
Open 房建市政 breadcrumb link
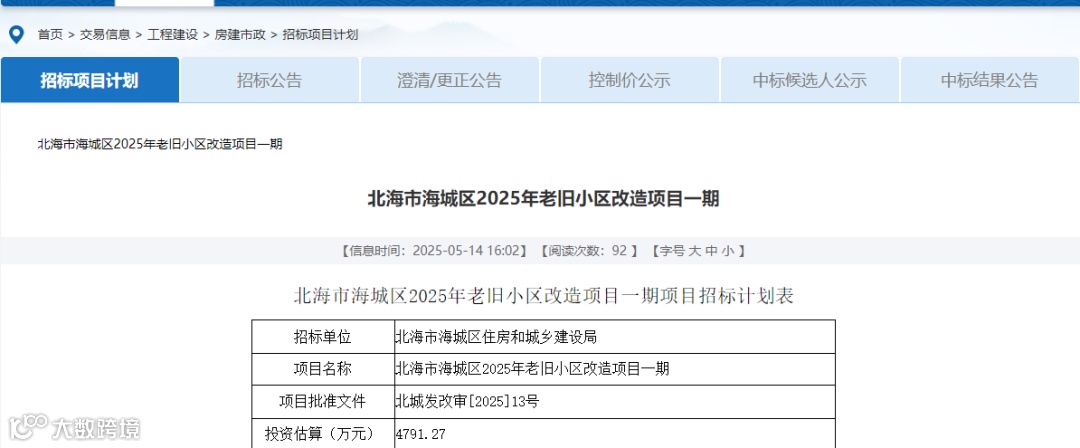(240, 34)
